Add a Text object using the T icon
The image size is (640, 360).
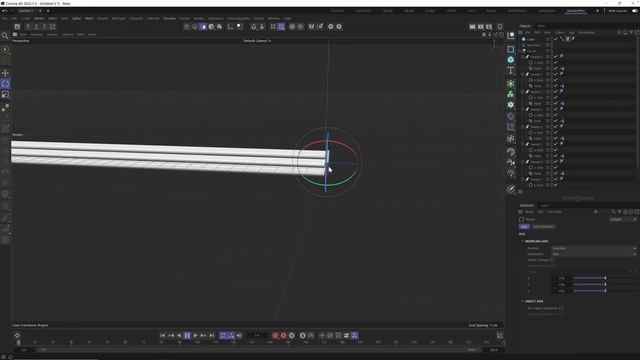tap(511, 71)
